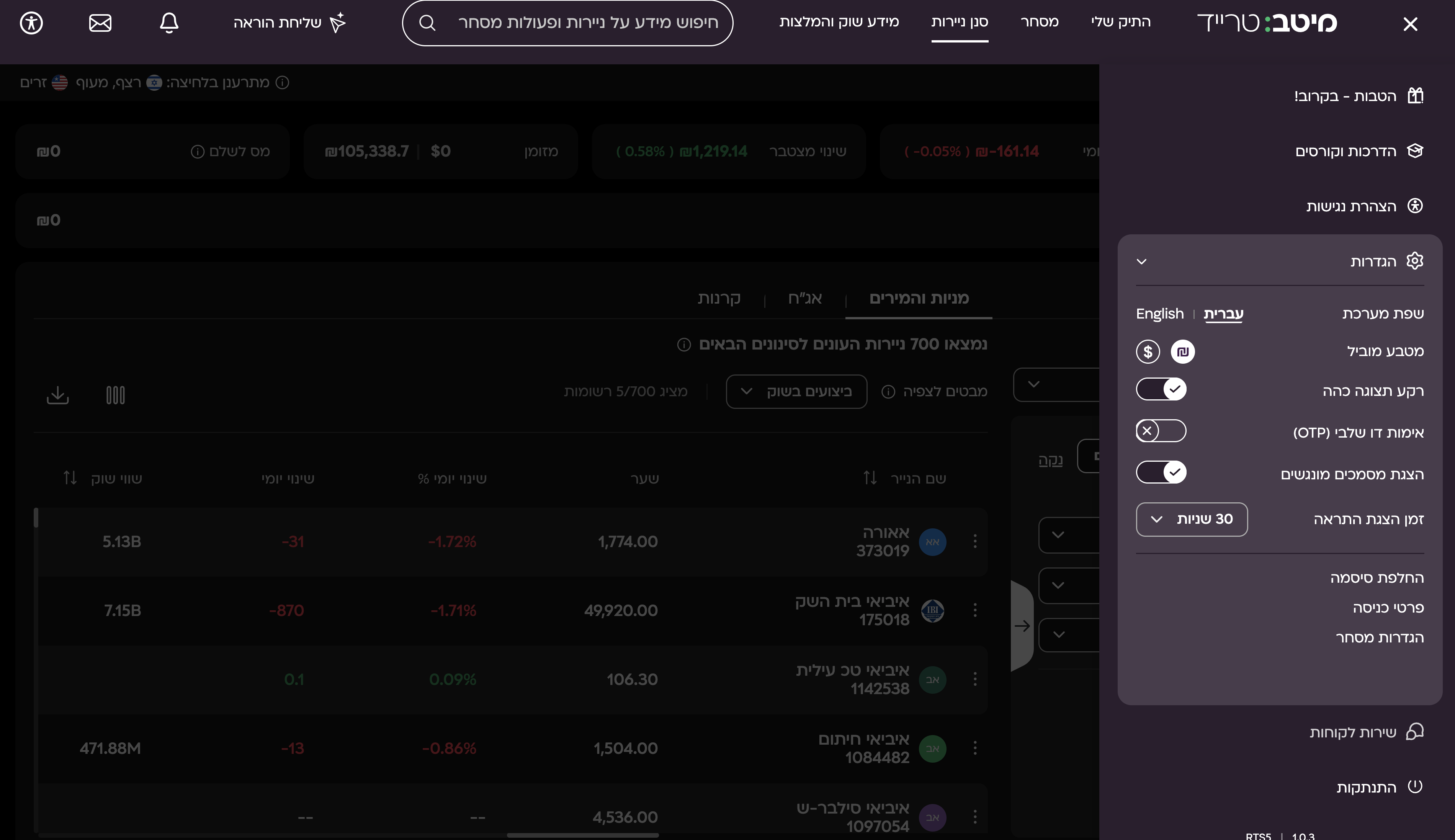1455x840 pixels.
Task: Open the three-dot menu for איביאי חיתום
Action: [x=975, y=748]
